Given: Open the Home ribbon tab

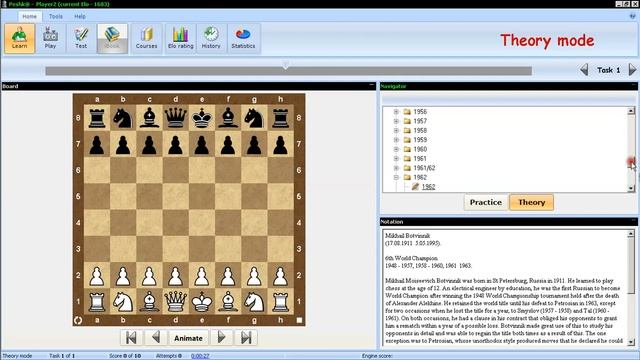Looking at the screenshot, I should click(29, 16).
